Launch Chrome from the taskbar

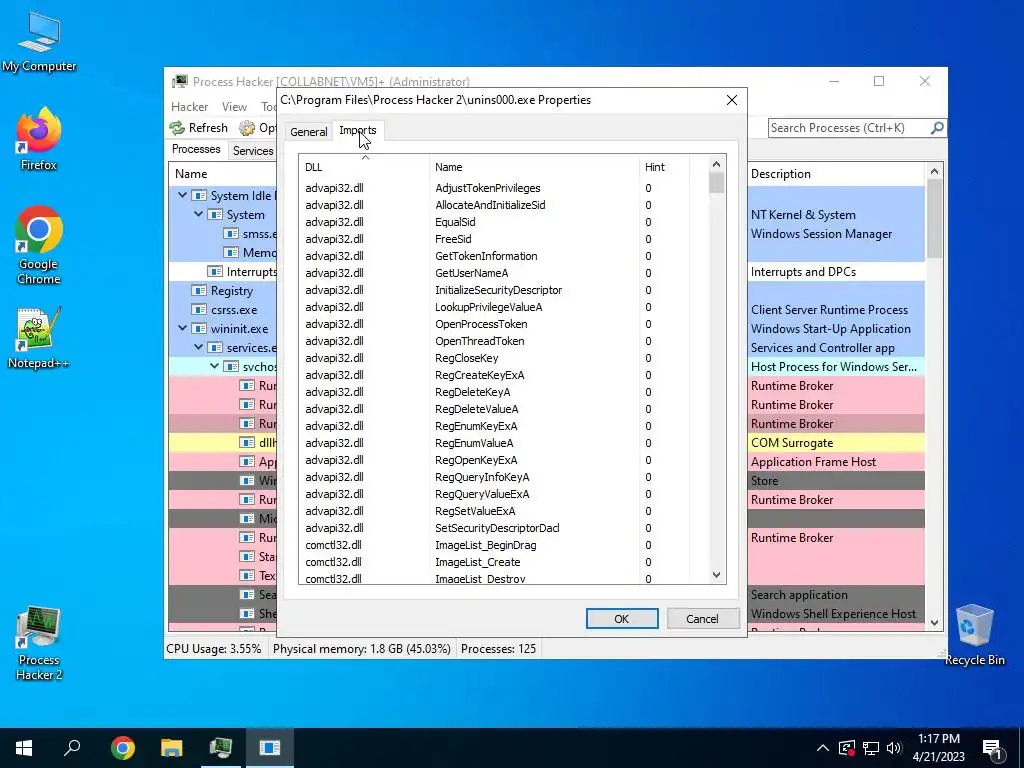point(122,747)
